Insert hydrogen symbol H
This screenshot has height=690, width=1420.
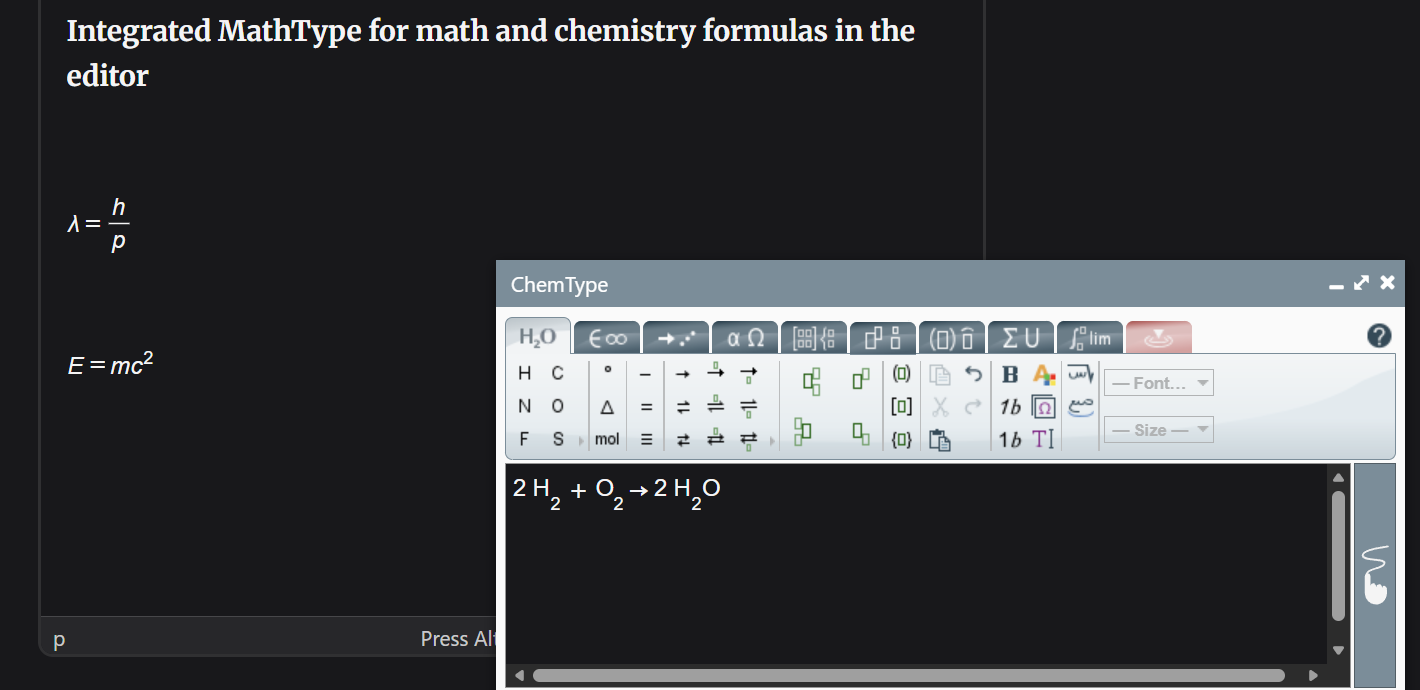(x=525, y=373)
